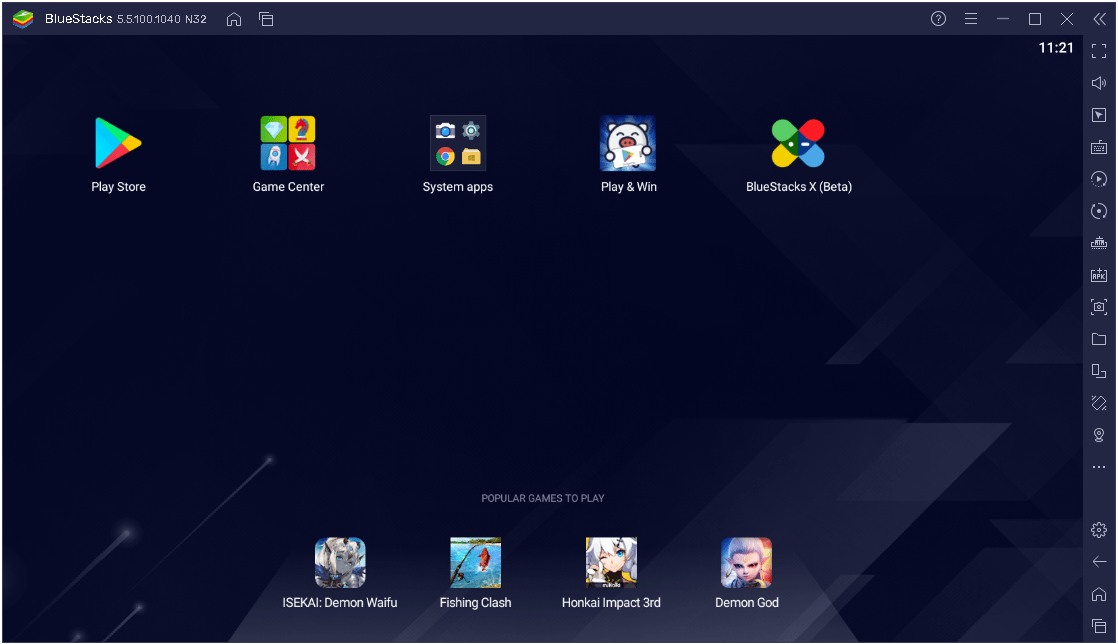
Task: Open ISEKAI: Demon Waifu game
Action: click(x=340, y=563)
